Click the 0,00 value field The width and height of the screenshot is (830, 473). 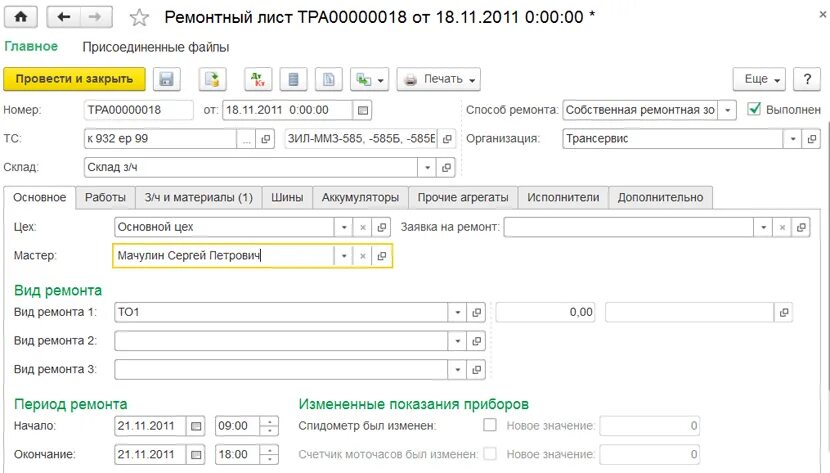[x=545, y=312]
